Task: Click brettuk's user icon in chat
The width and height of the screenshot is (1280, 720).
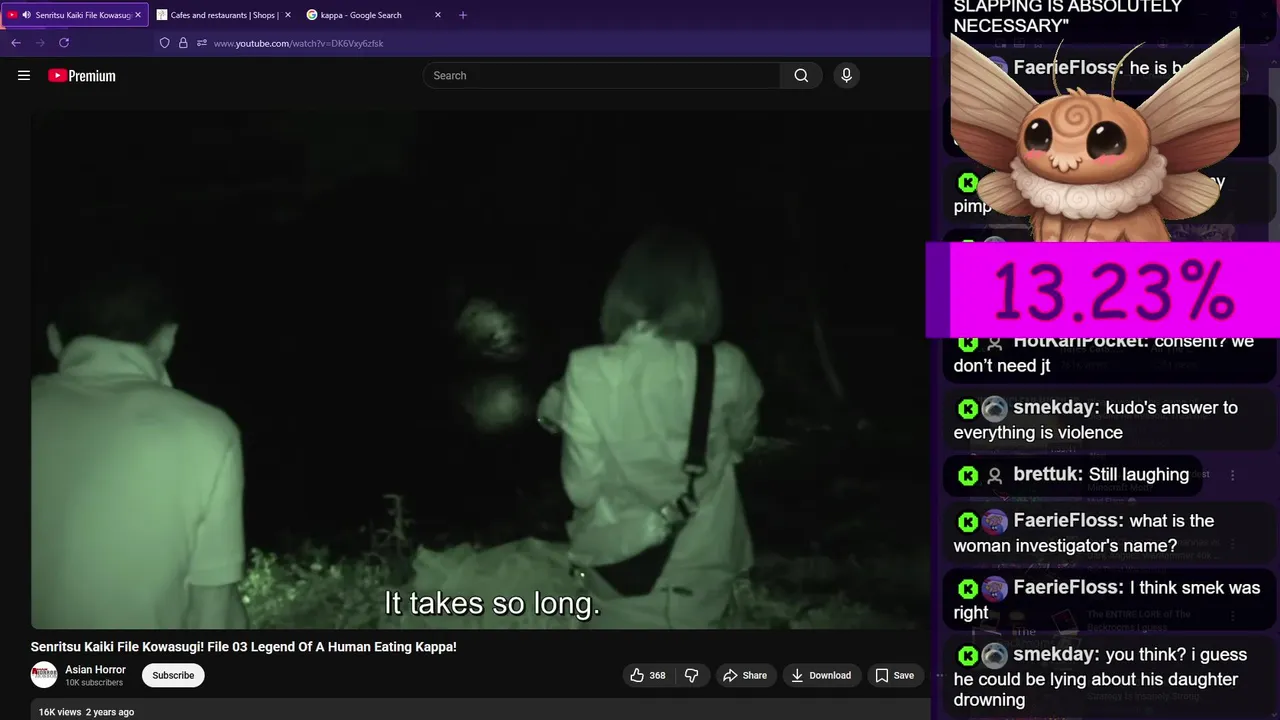Action: pos(994,476)
